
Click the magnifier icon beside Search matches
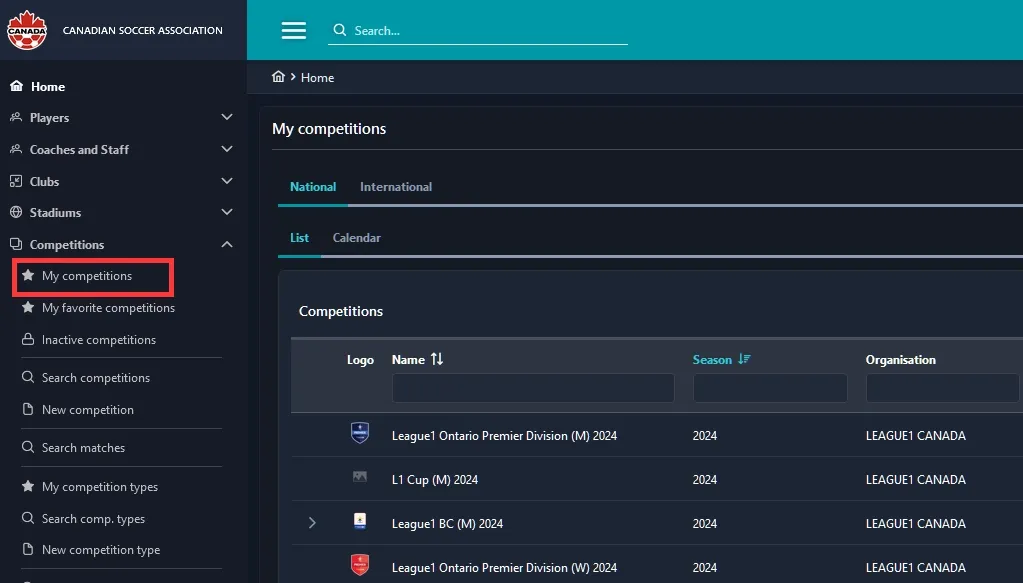click(28, 447)
